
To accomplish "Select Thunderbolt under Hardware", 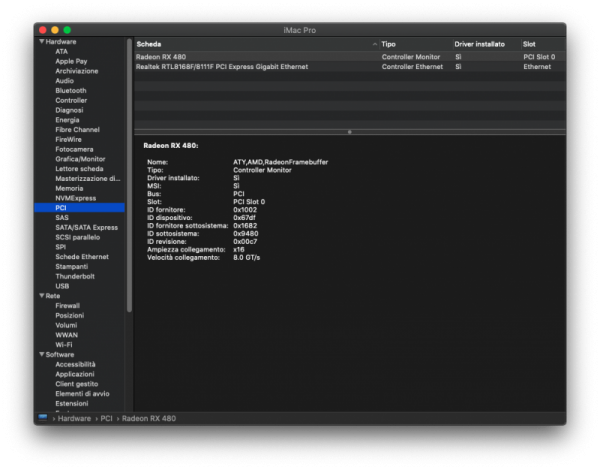I will tap(75, 276).
